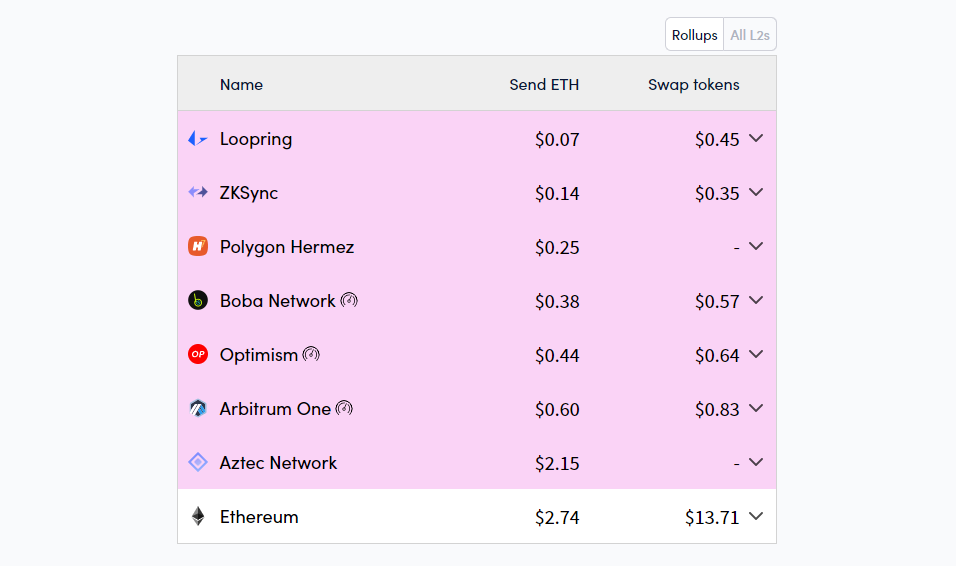The width and height of the screenshot is (956, 566).
Task: Click the Boba Network logo icon
Action: (x=198, y=300)
